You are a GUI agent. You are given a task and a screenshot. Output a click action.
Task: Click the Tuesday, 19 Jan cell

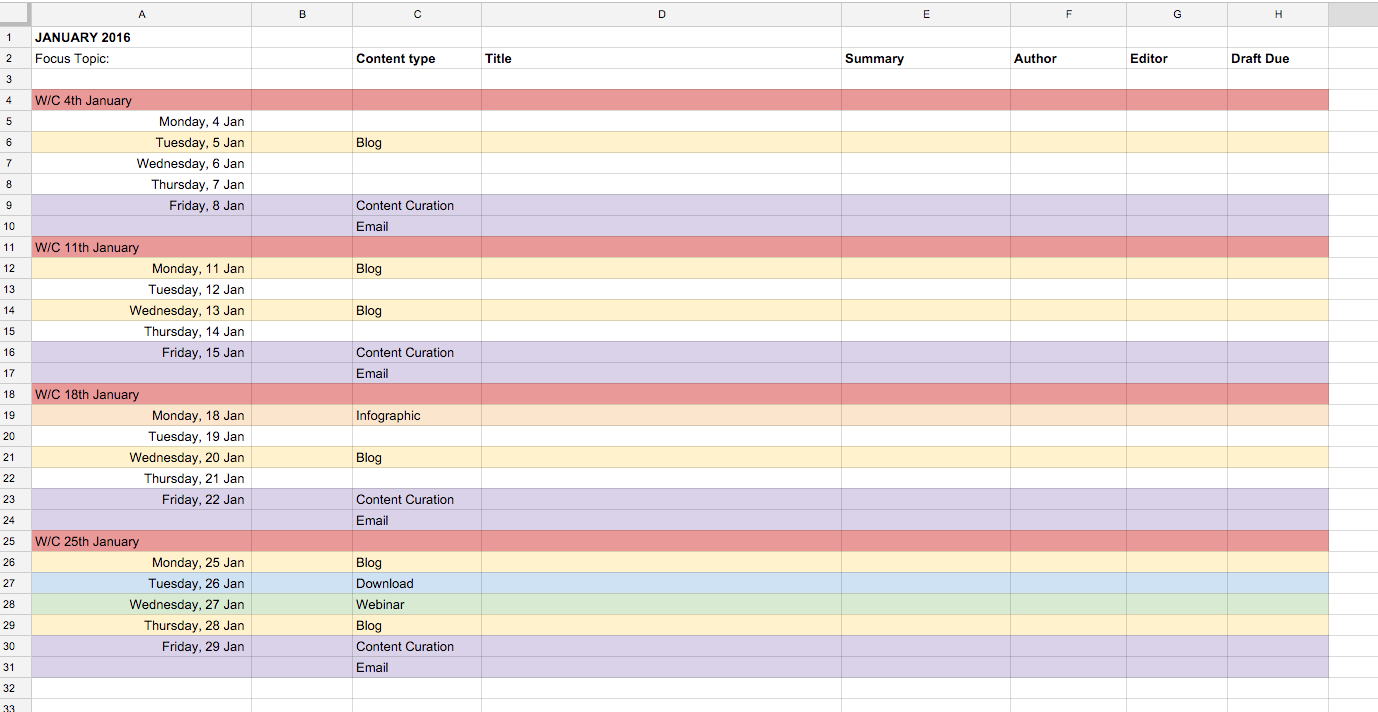click(141, 437)
